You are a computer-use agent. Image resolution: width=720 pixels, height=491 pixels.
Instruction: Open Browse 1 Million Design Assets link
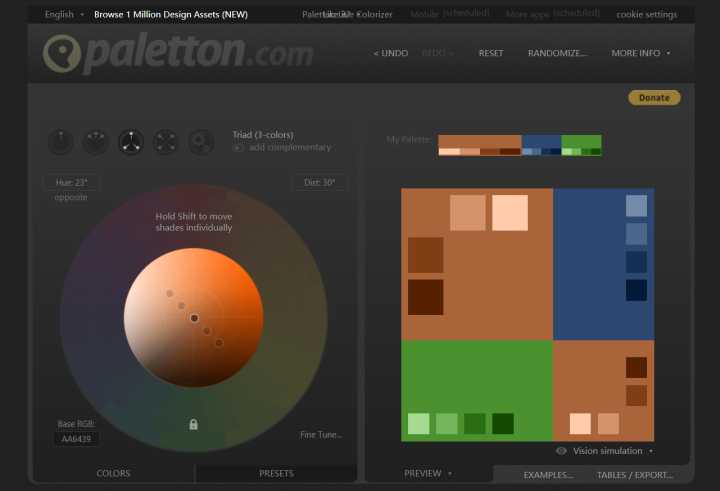click(x=171, y=14)
